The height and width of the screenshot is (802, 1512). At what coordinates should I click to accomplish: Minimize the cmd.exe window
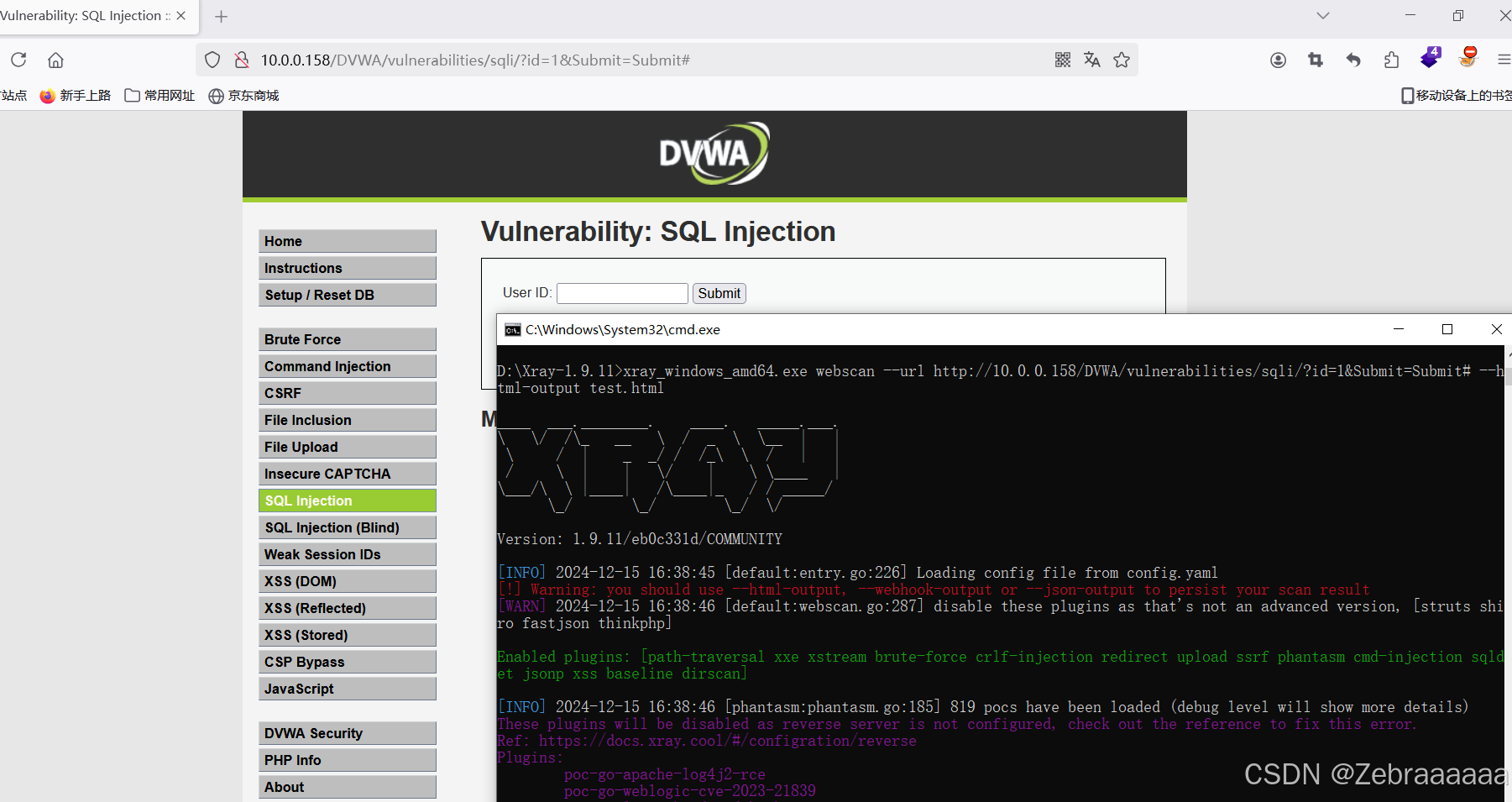(1399, 329)
